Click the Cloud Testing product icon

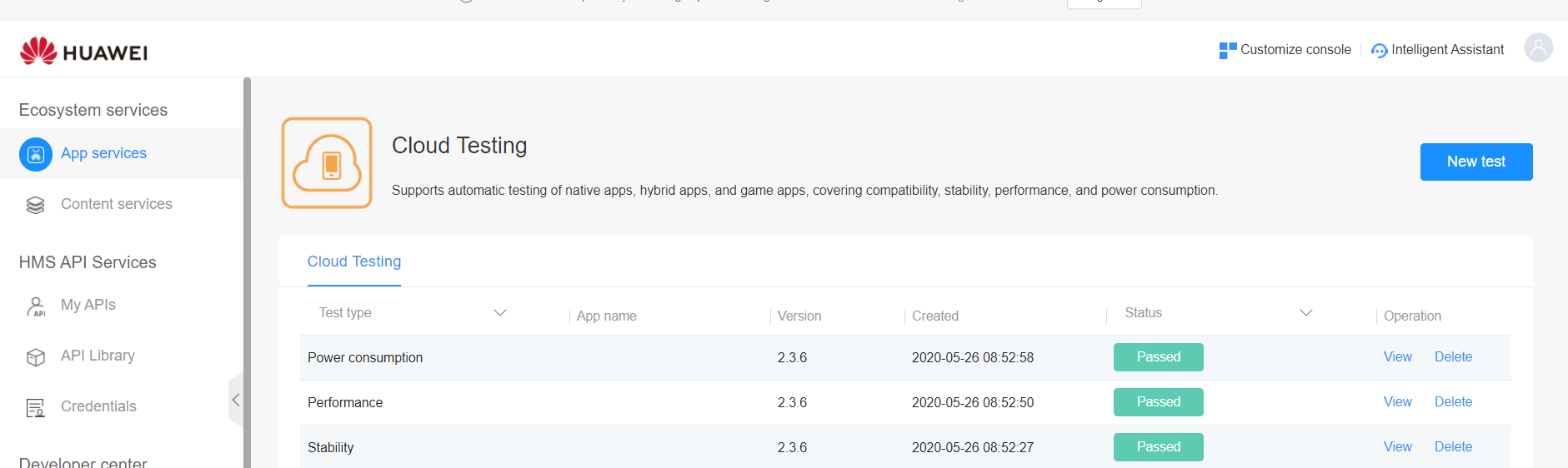327,162
